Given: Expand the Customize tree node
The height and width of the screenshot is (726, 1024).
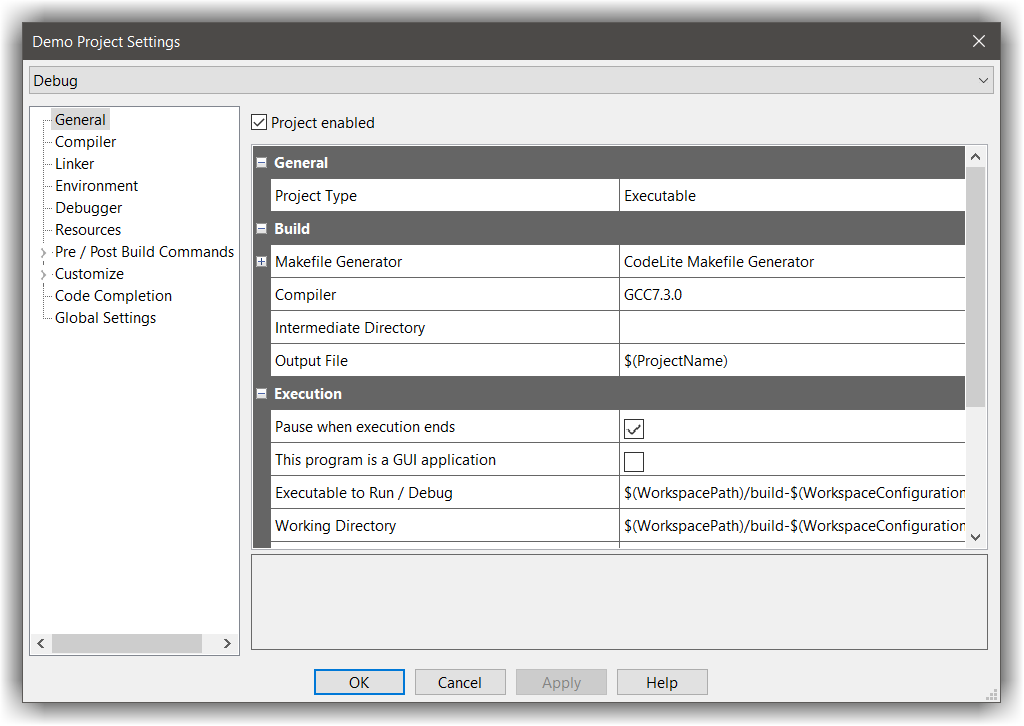Looking at the screenshot, I should point(42,273).
